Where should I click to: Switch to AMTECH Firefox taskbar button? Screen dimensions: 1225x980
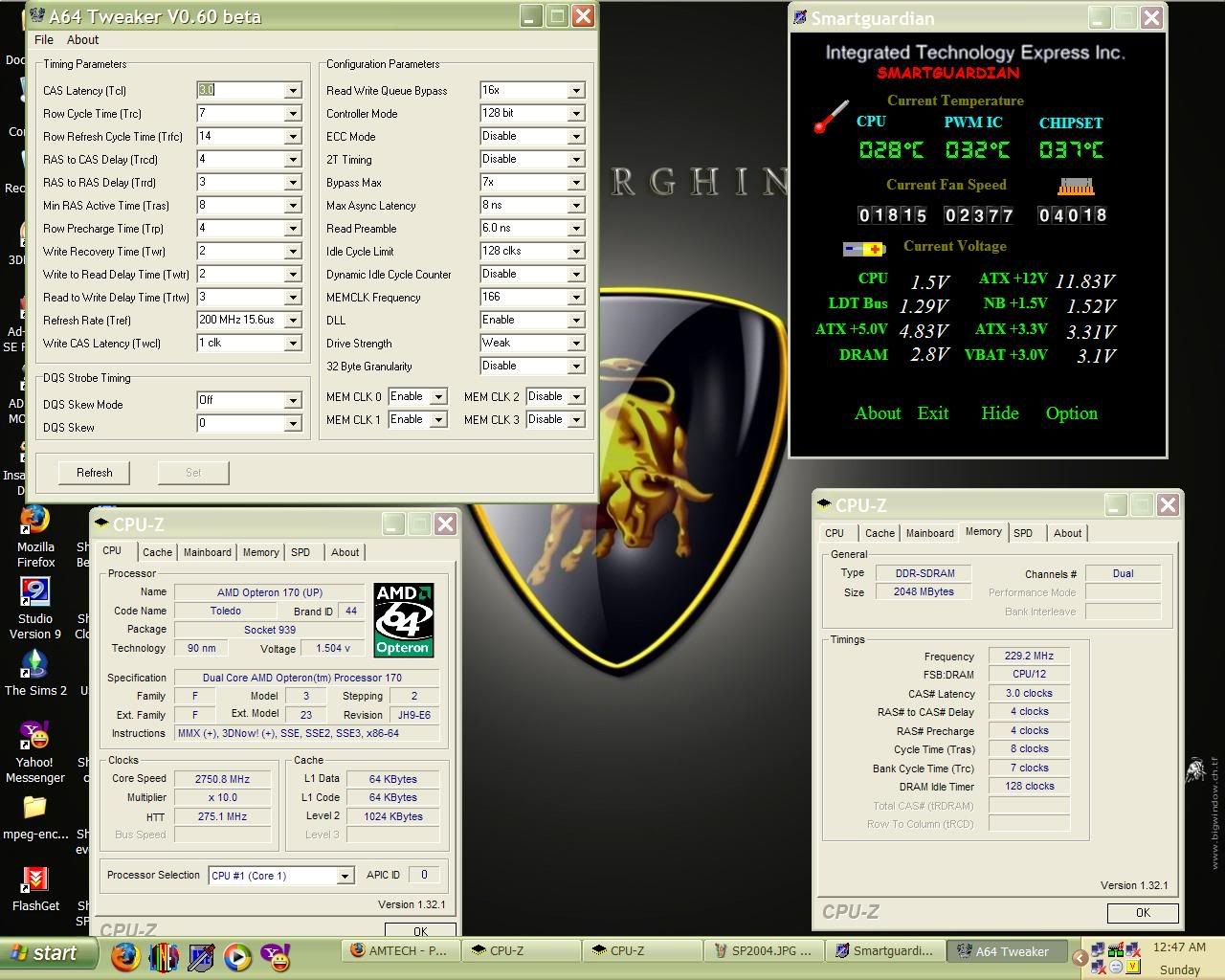(401, 951)
